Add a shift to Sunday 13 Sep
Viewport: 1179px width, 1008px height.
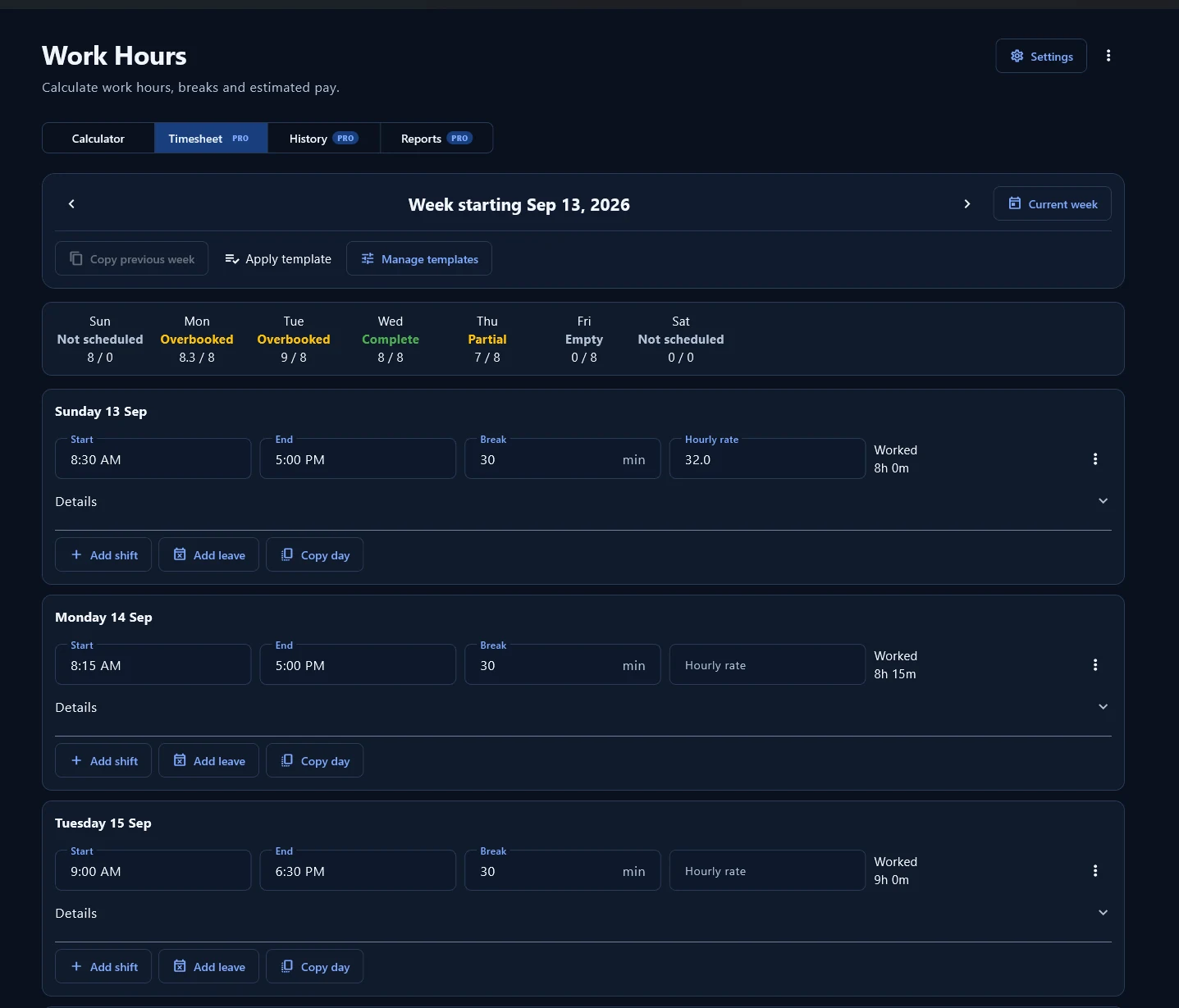click(x=103, y=554)
